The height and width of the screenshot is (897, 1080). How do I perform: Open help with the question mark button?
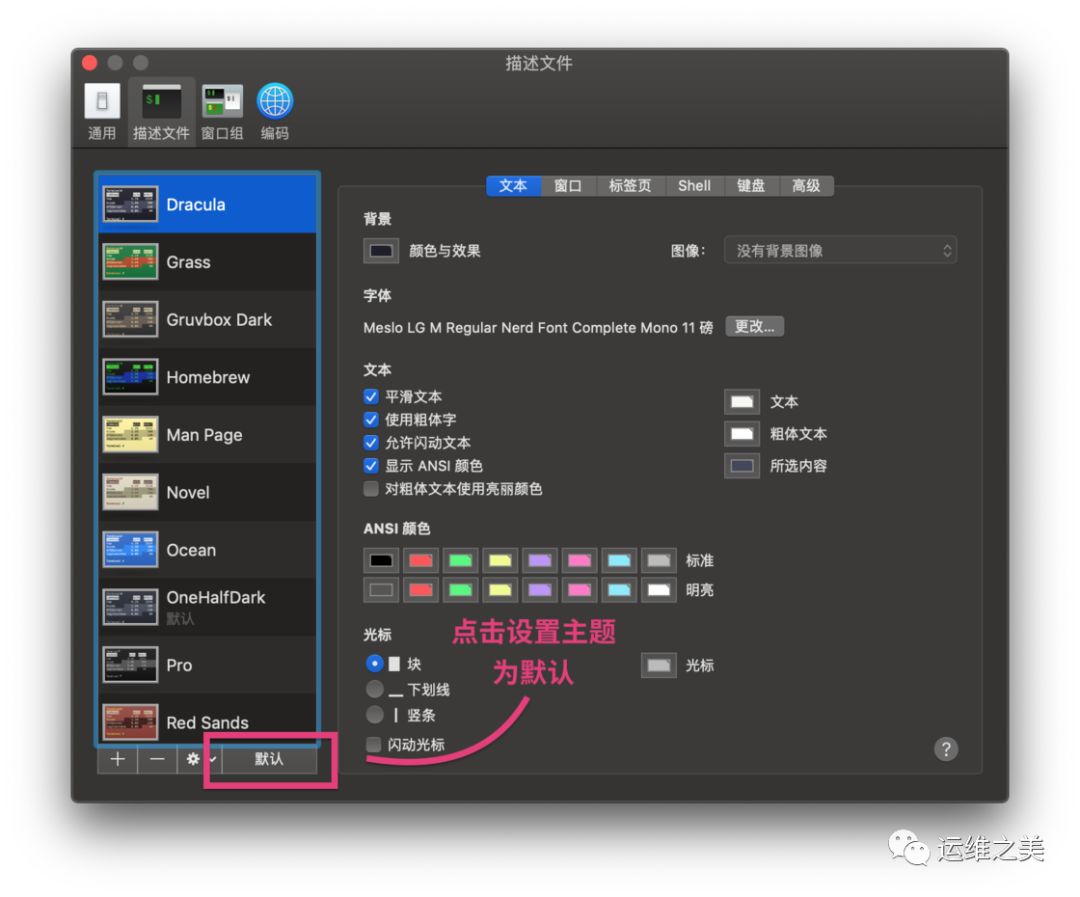946,749
